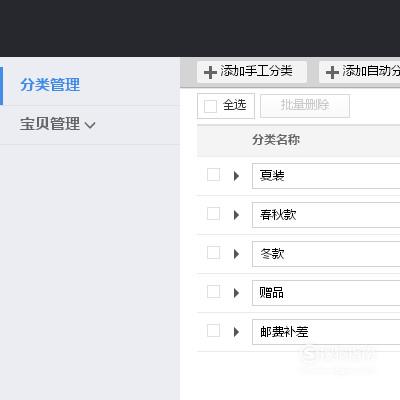Check the box beside 夏装

pyautogui.click(x=213, y=174)
